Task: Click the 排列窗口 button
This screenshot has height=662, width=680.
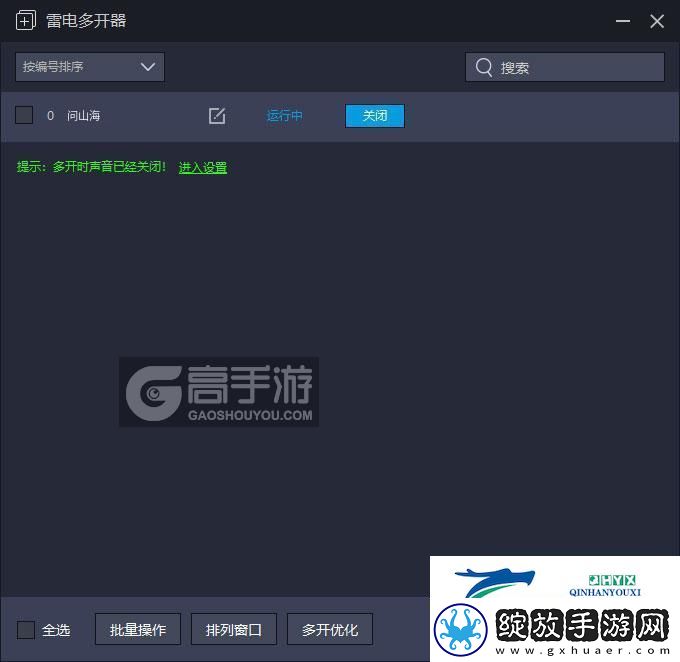Action: [x=234, y=629]
